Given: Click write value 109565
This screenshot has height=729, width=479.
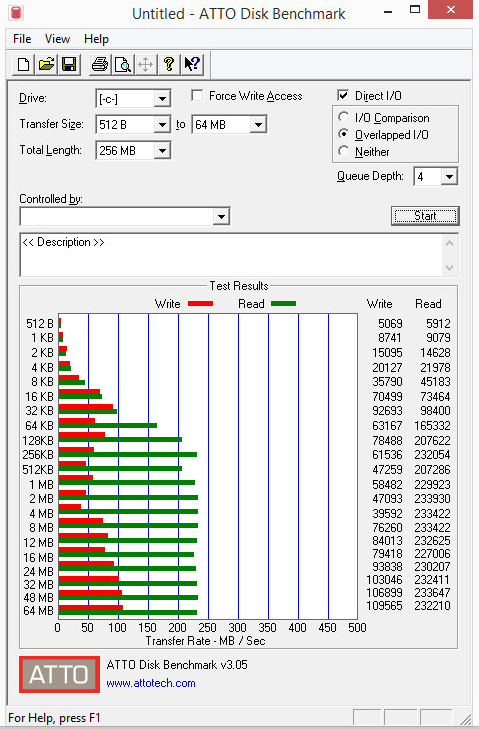Looking at the screenshot, I should pyautogui.click(x=384, y=605).
